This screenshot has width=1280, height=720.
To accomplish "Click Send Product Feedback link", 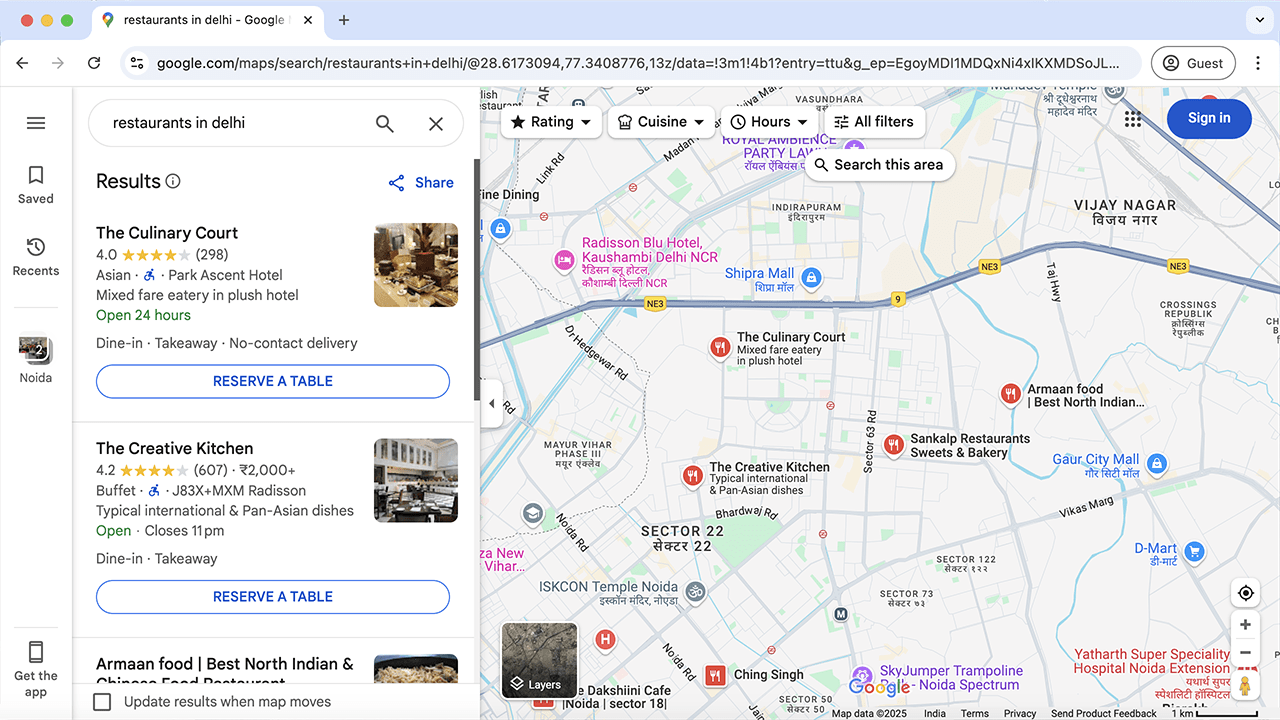I will point(1103,713).
